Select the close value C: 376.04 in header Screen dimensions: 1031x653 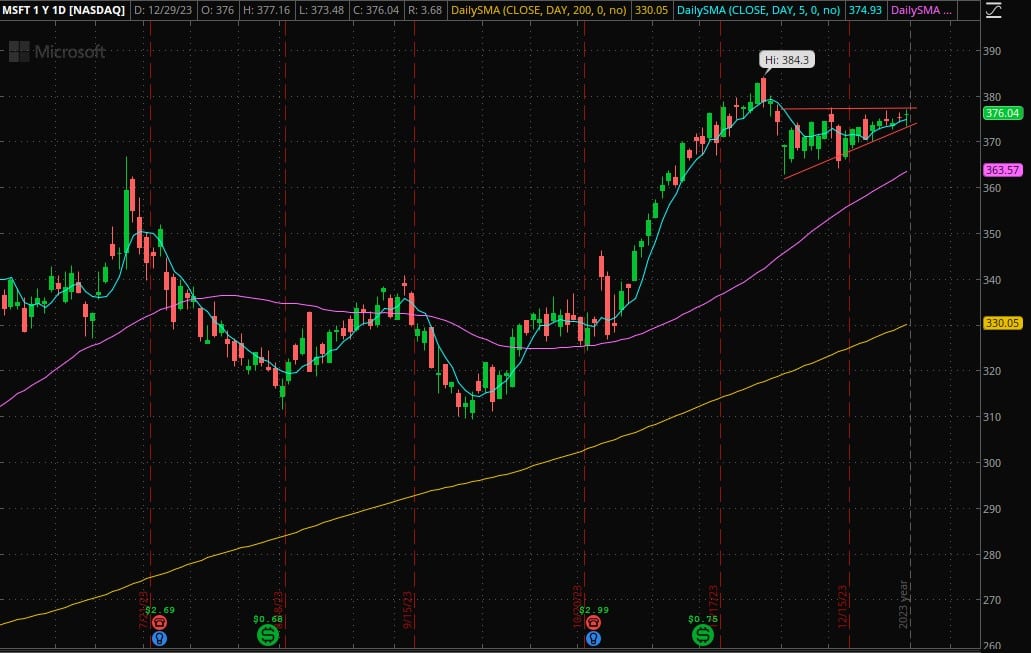pyautogui.click(x=375, y=10)
